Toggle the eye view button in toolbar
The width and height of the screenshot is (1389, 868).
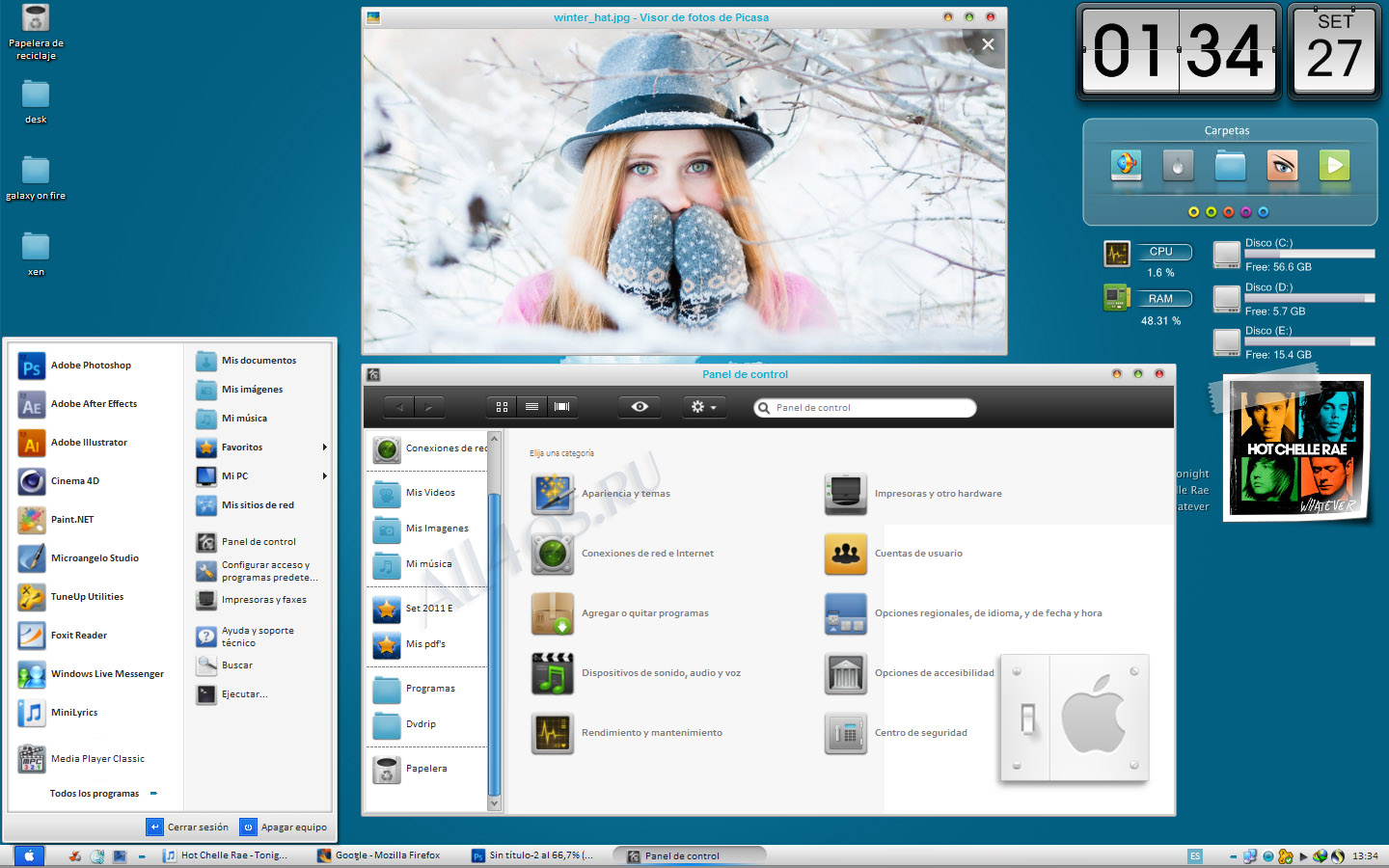[640, 407]
